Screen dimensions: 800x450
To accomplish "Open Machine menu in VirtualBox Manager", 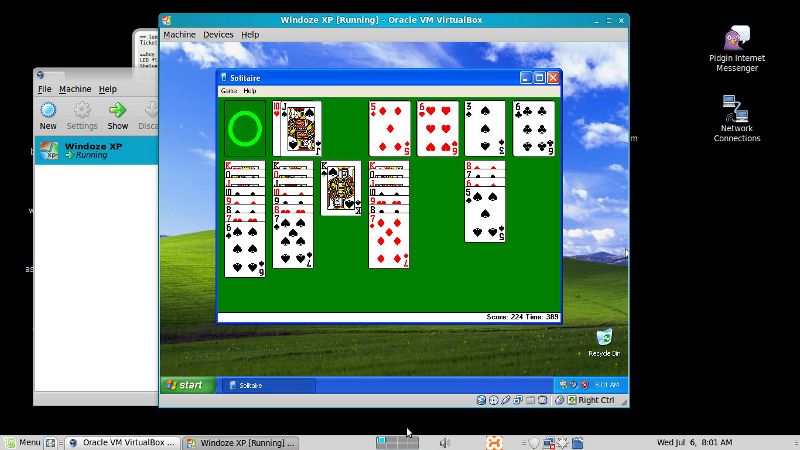I will point(75,89).
